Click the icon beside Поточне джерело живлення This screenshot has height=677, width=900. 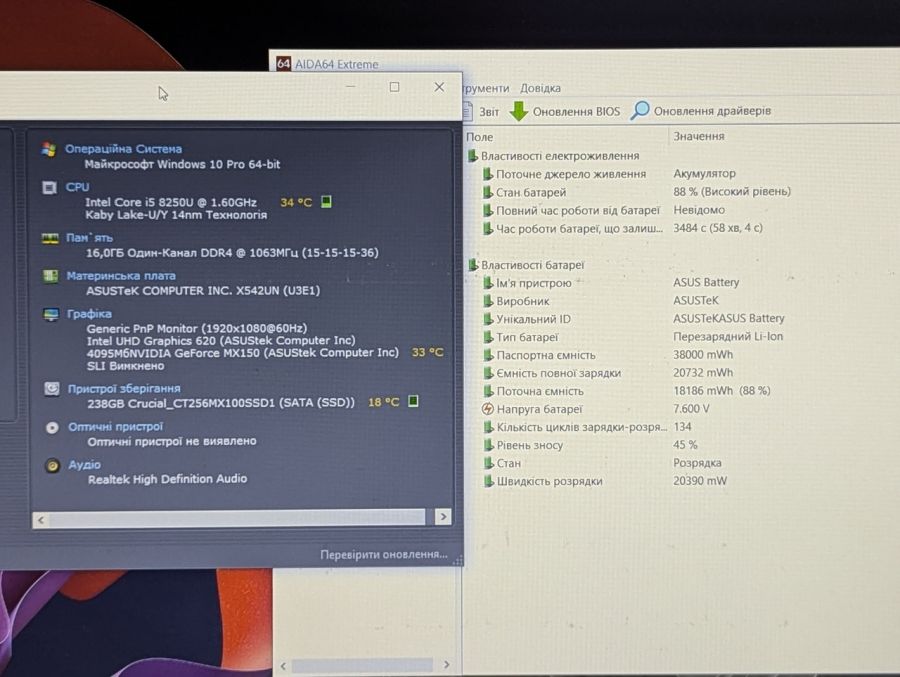[487, 173]
